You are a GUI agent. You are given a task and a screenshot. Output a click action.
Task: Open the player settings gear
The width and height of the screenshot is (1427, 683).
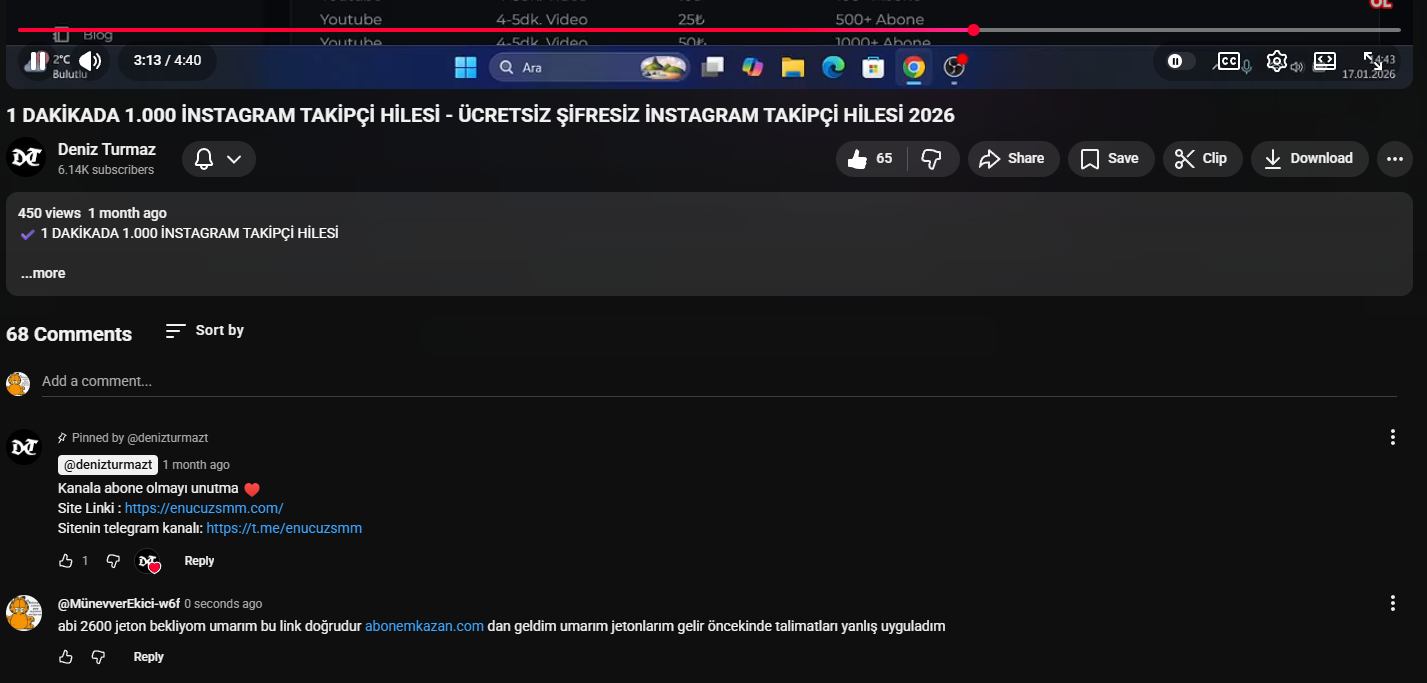coord(1276,61)
